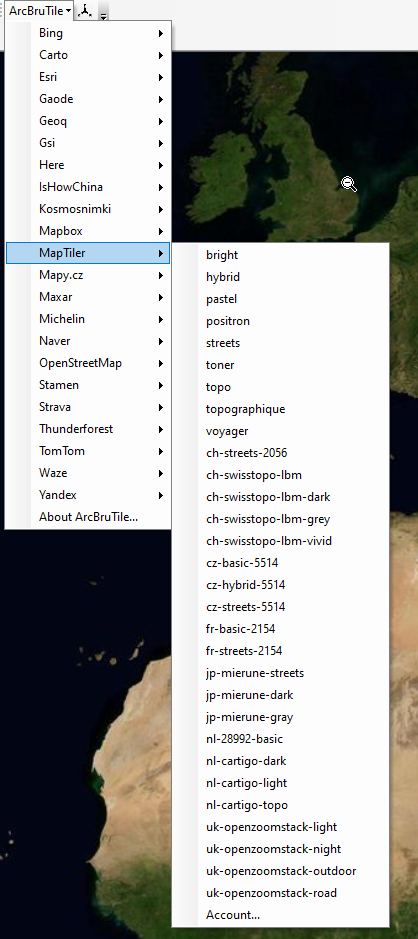Select ch-streets-2056 layer
This screenshot has height=939, width=418.
pos(280,453)
